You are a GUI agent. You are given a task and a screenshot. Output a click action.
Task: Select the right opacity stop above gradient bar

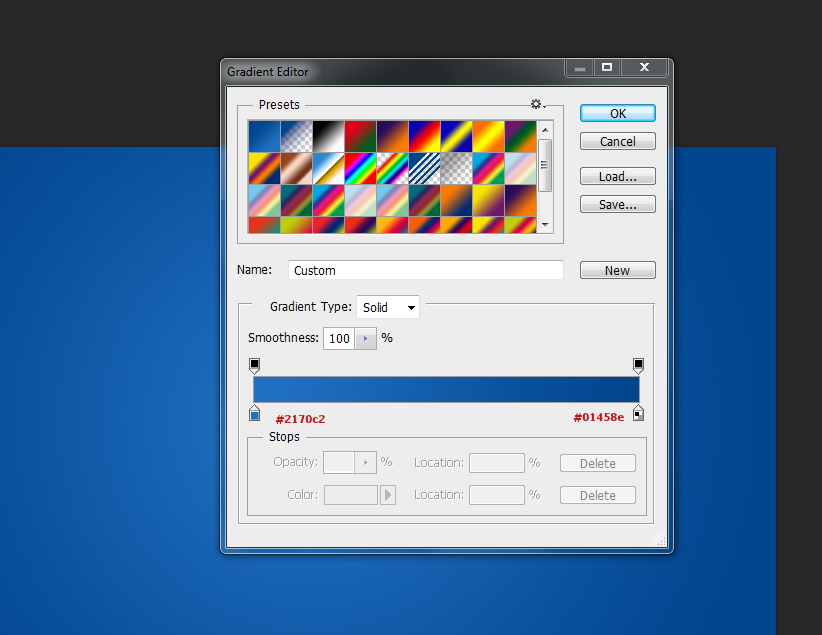tap(638, 366)
